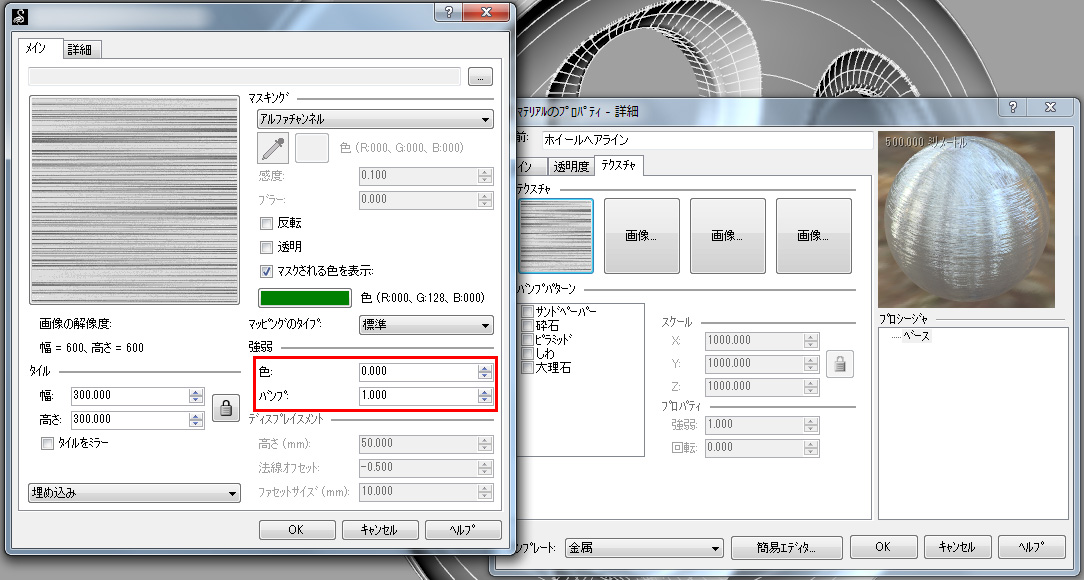Click the scale lock icon
The width and height of the screenshot is (1084, 580).
coord(840,363)
